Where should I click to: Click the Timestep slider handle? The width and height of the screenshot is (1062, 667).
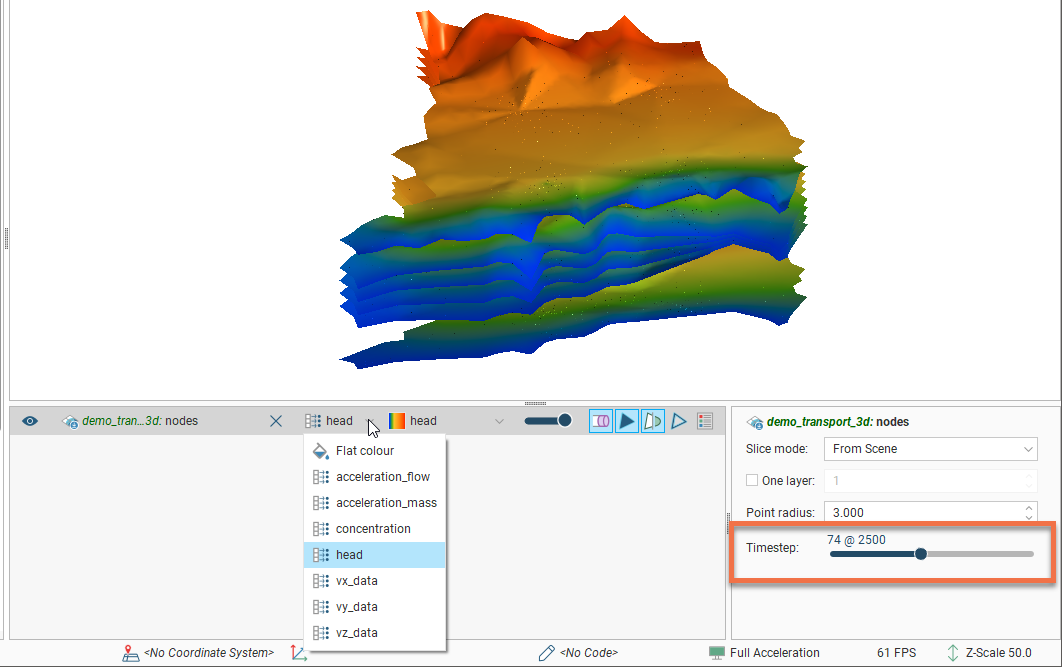pyautogui.click(x=921, y=554)
